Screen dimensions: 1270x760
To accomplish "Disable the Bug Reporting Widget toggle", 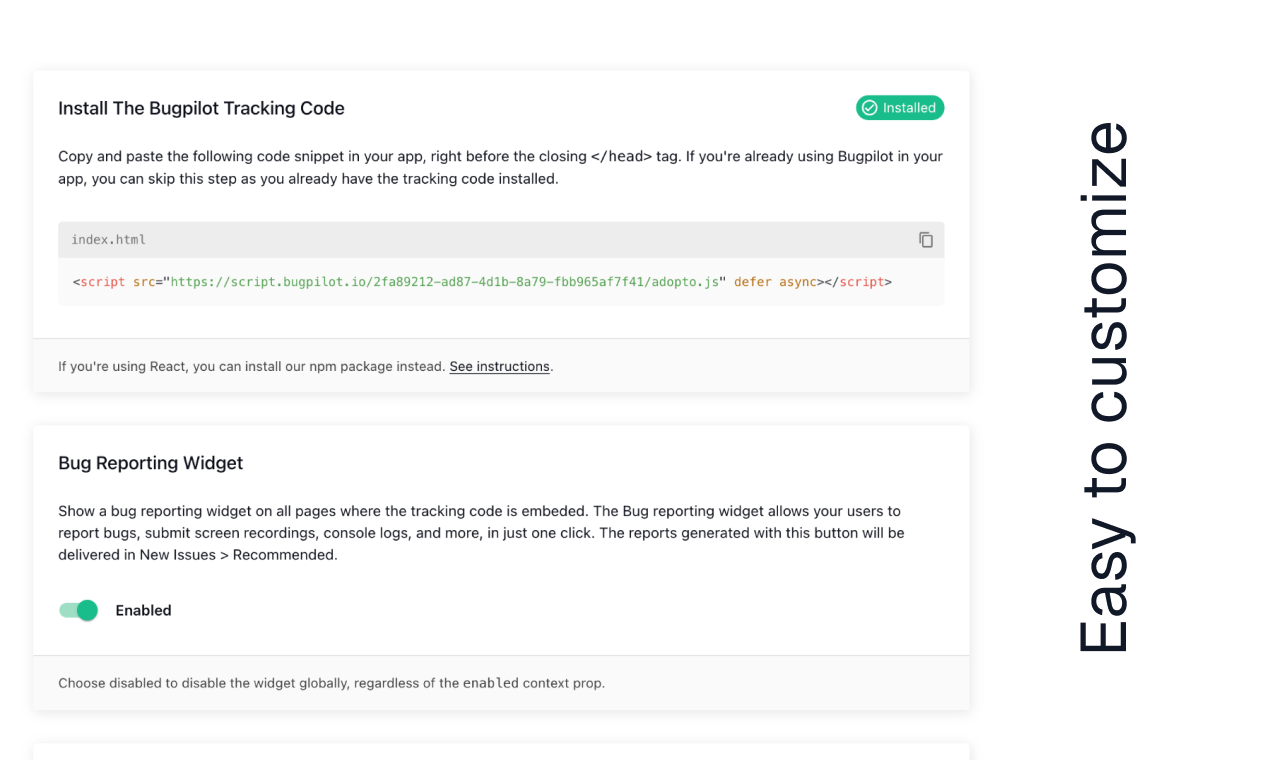I will 78,610.
